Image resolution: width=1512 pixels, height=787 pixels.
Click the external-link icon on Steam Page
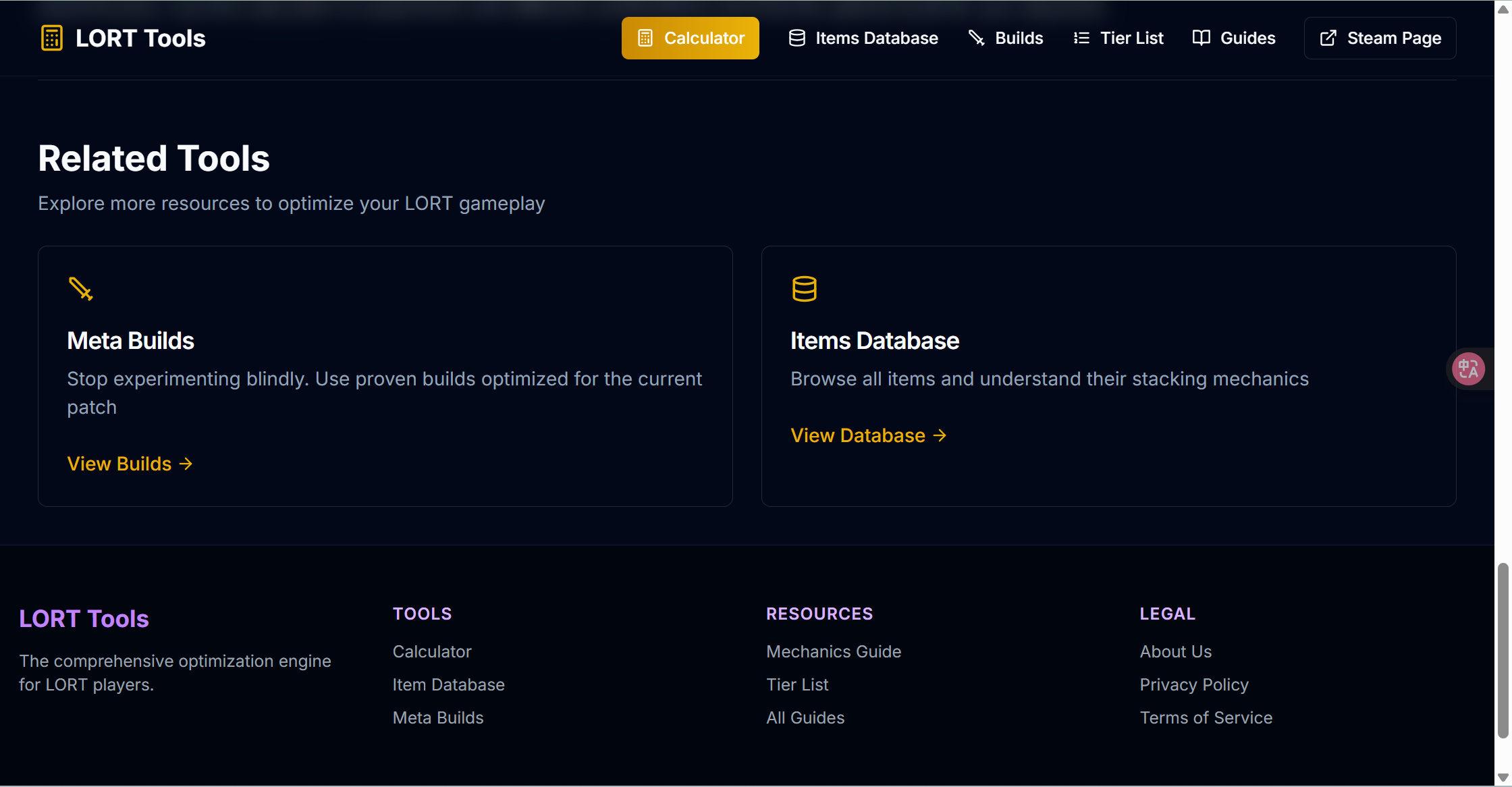pos(1328,38)
